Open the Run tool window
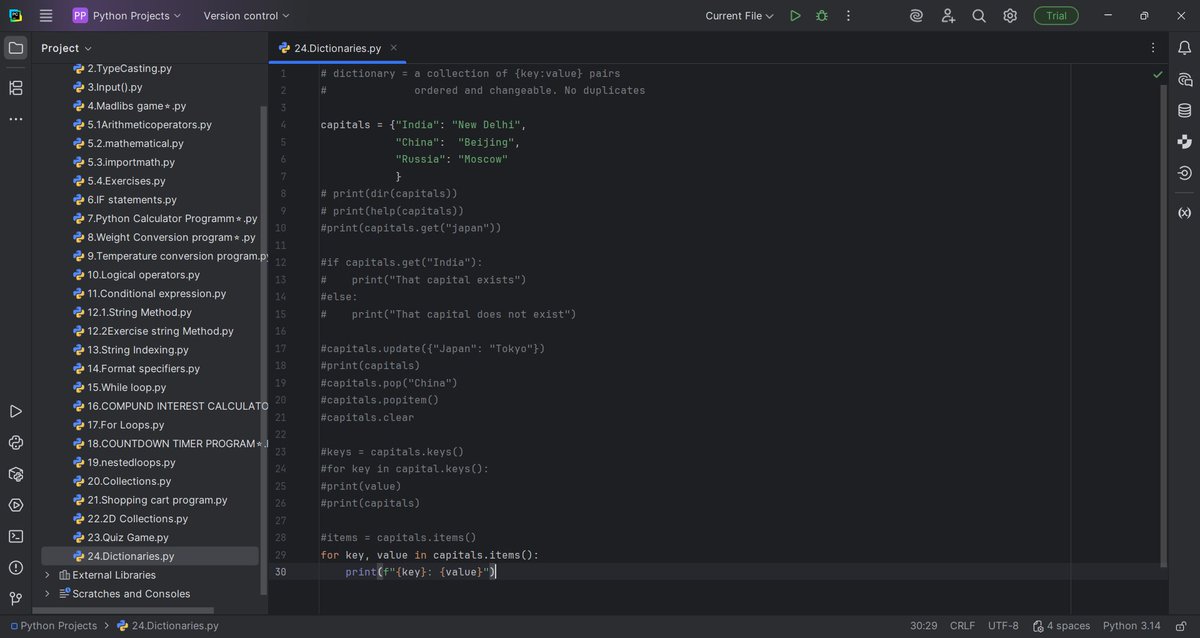This screenshot has height=638, width=1200. (16, 411)
